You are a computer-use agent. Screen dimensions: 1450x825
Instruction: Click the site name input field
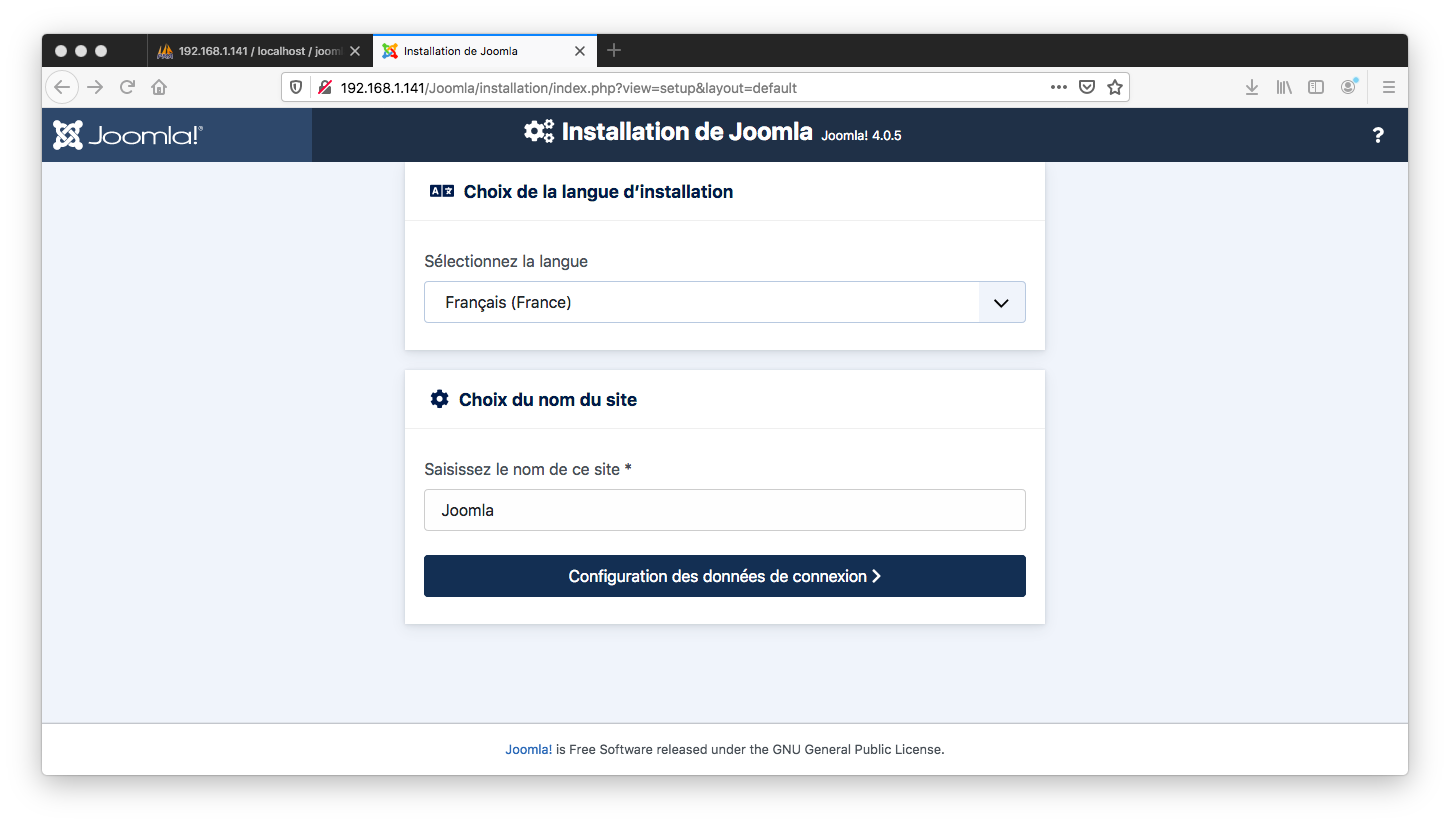tap(724, 510)
